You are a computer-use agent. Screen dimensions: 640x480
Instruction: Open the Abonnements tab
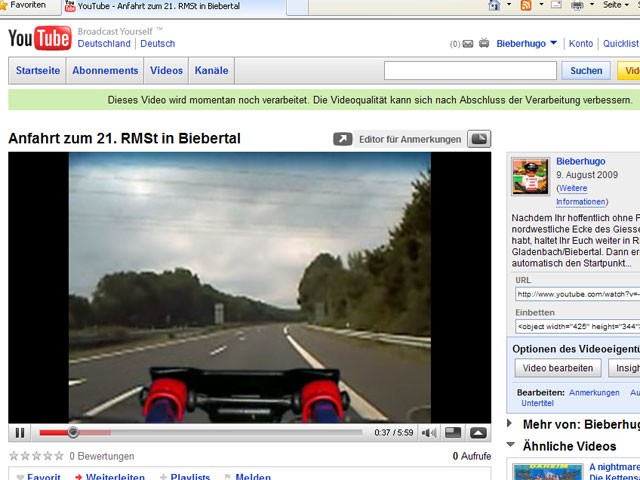tap(105, 71)
